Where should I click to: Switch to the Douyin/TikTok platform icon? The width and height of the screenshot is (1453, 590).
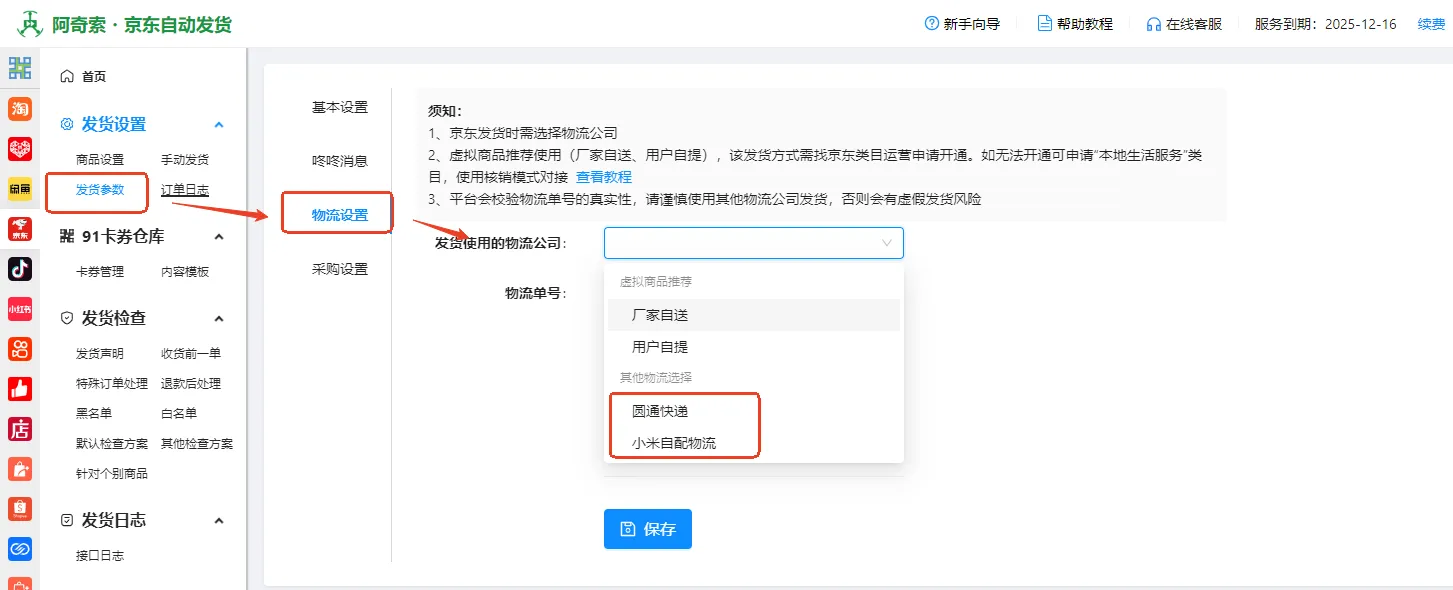(x=20, y=269)
